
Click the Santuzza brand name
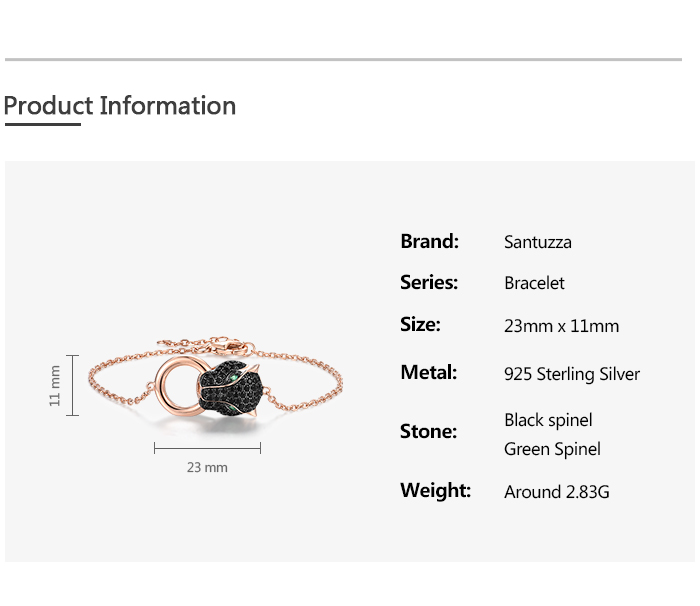pos(538,242)
